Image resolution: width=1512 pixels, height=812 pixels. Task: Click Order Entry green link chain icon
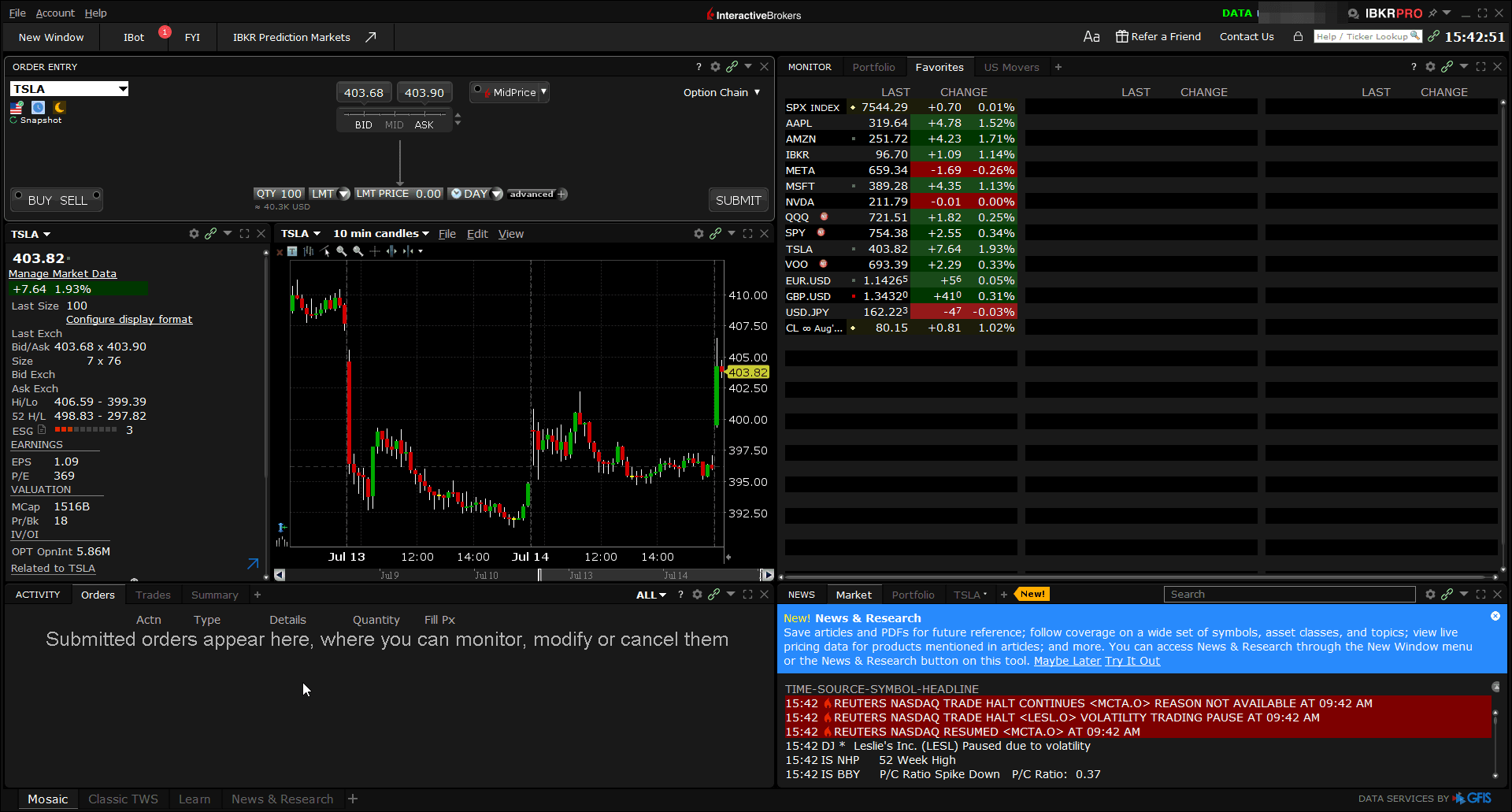pos(732,67)
